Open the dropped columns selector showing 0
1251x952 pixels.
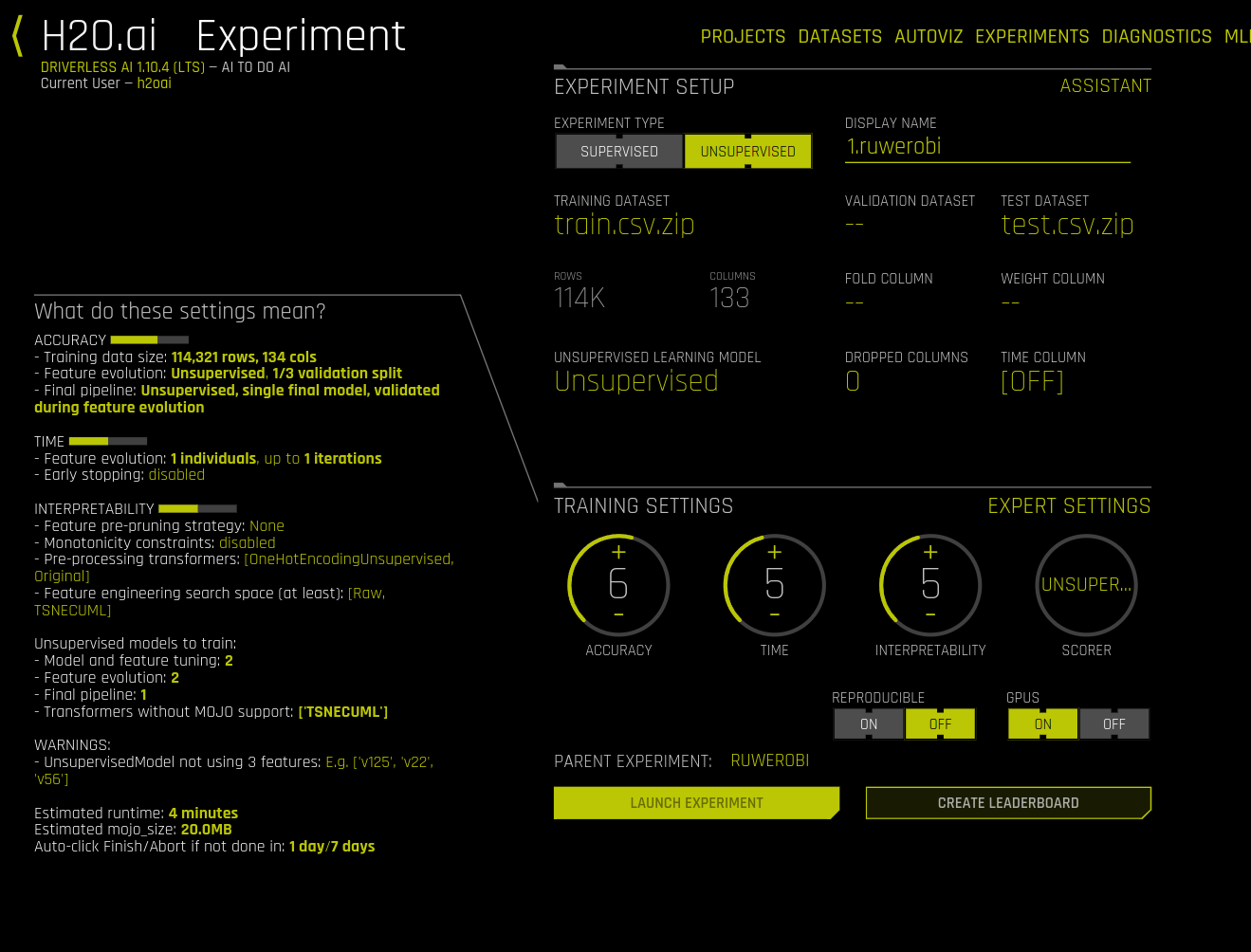tap(853, 381)
